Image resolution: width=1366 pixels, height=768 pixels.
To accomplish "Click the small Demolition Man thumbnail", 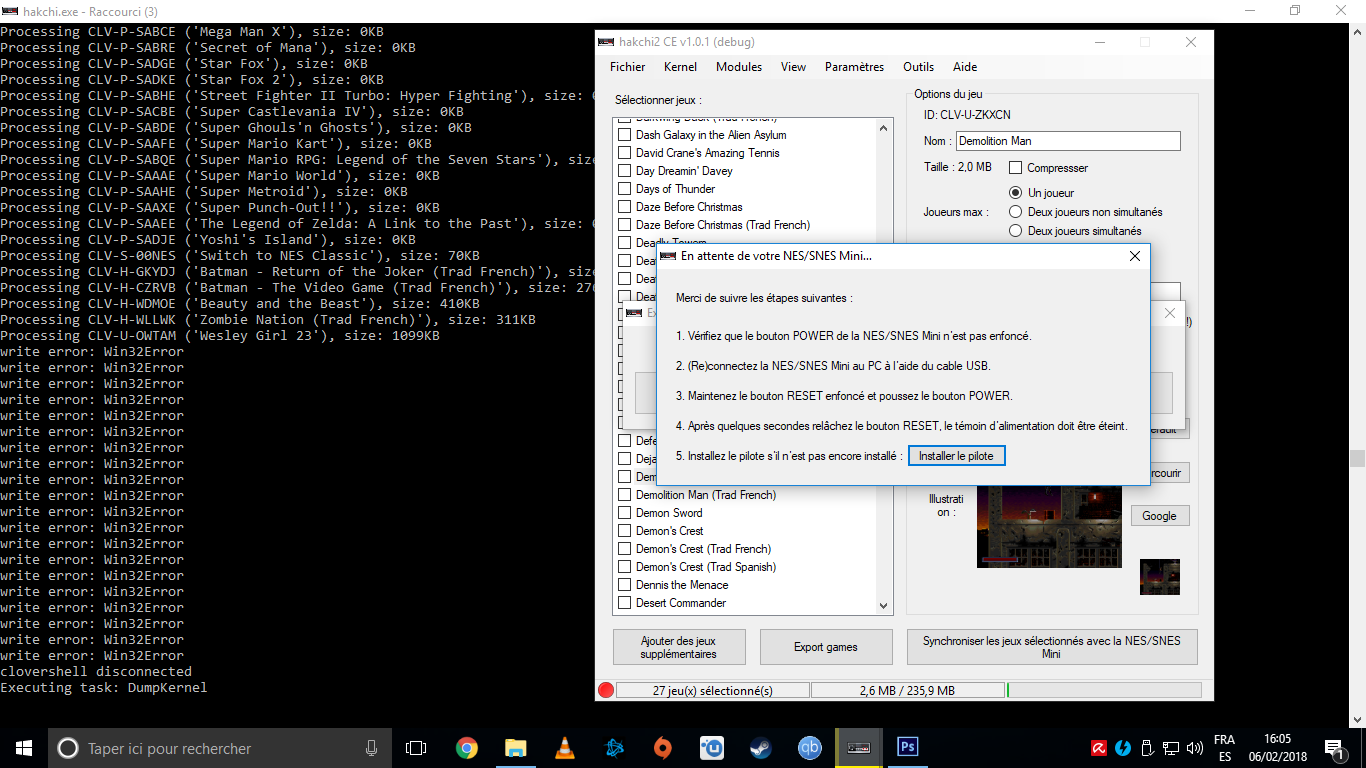I will [x=1160, y=577].
